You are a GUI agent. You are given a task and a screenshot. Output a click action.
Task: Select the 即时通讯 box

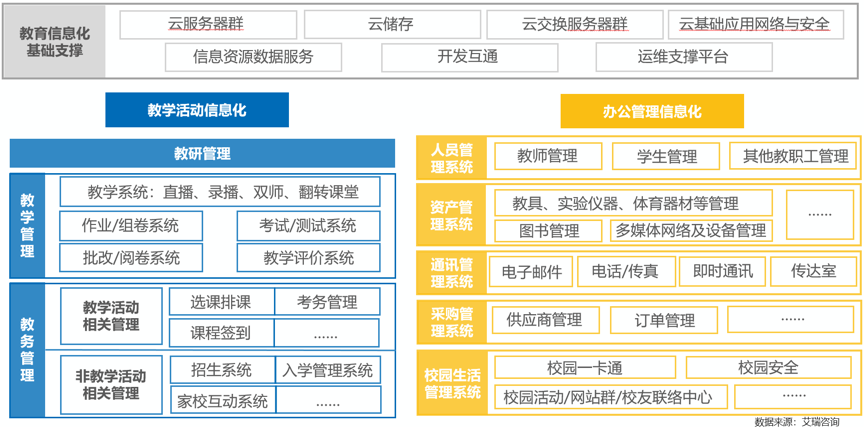pos(722,272)
